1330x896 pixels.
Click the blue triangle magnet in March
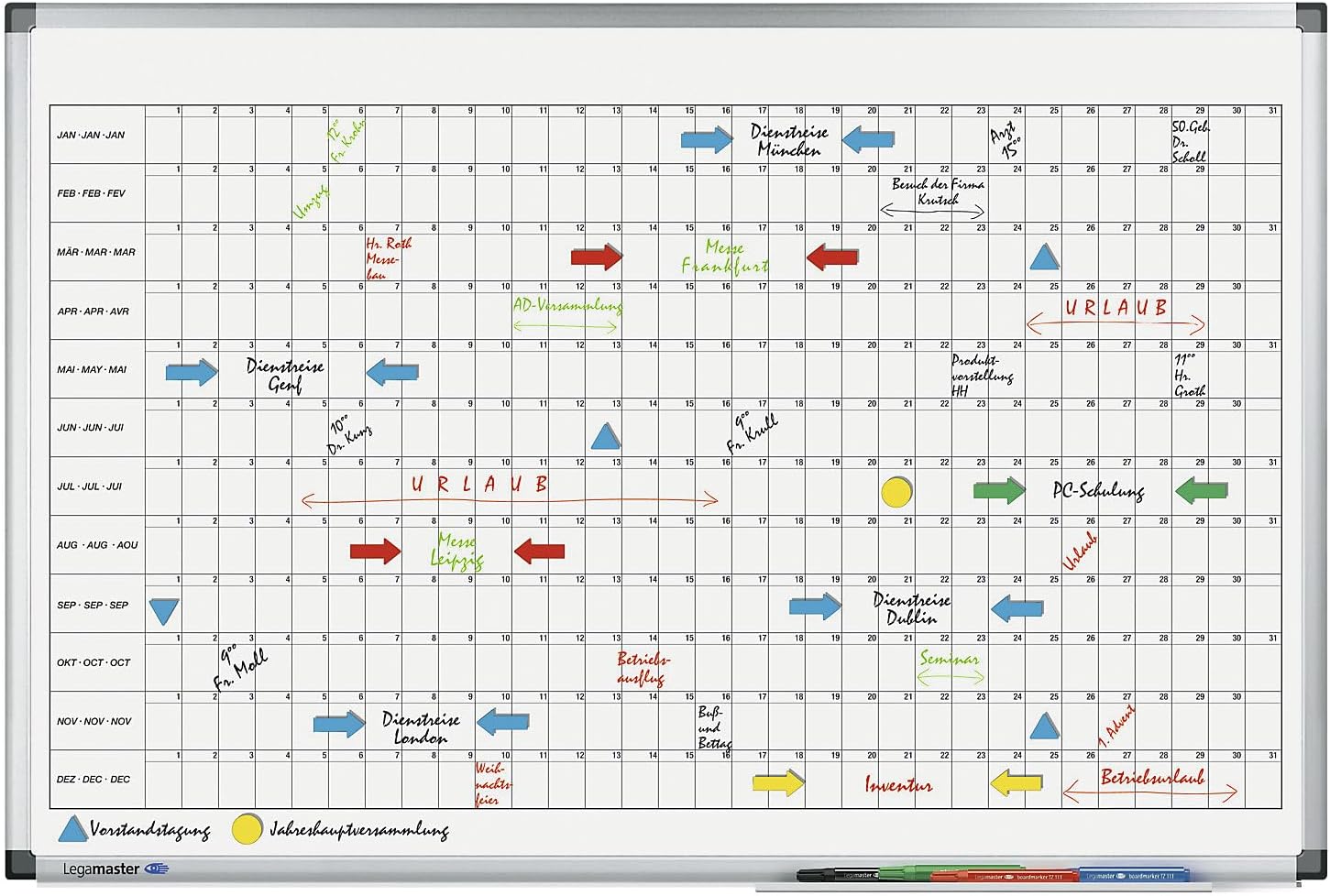coord(1044,257)
